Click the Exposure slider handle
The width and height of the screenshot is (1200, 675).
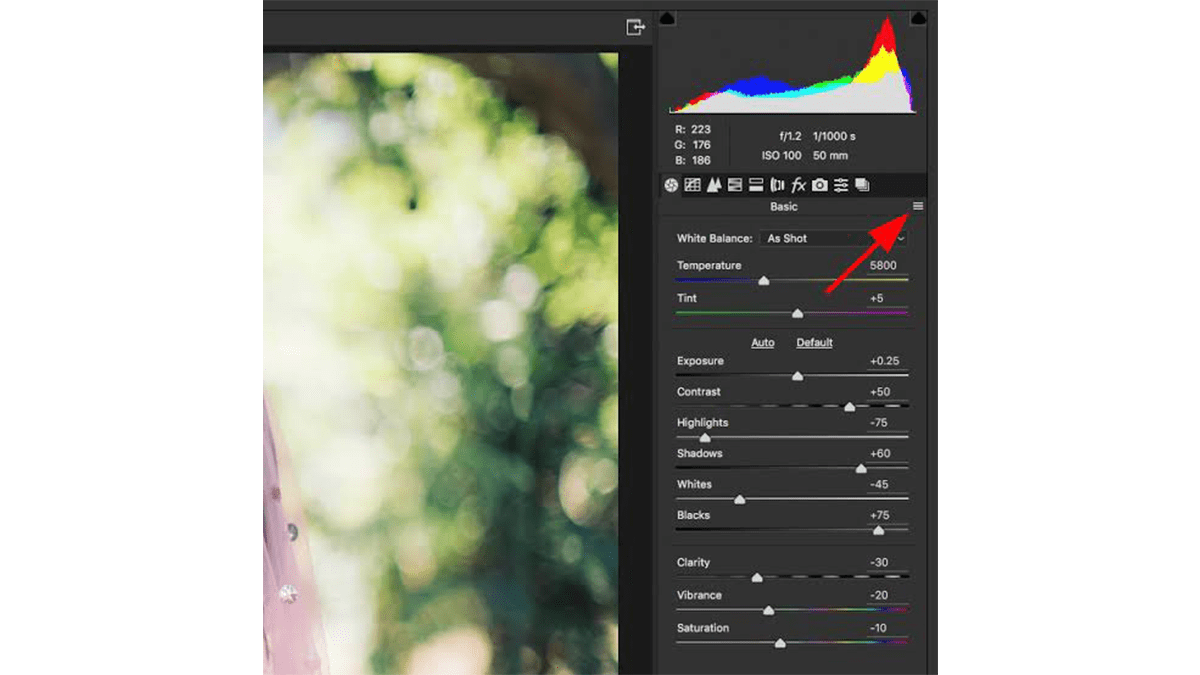pos(797,376)
